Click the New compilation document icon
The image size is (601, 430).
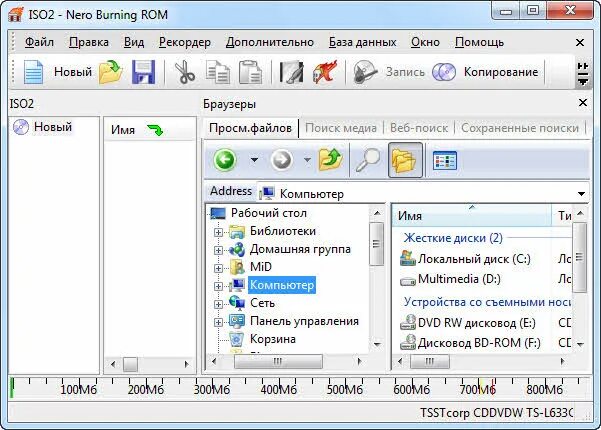click(33, 72)
